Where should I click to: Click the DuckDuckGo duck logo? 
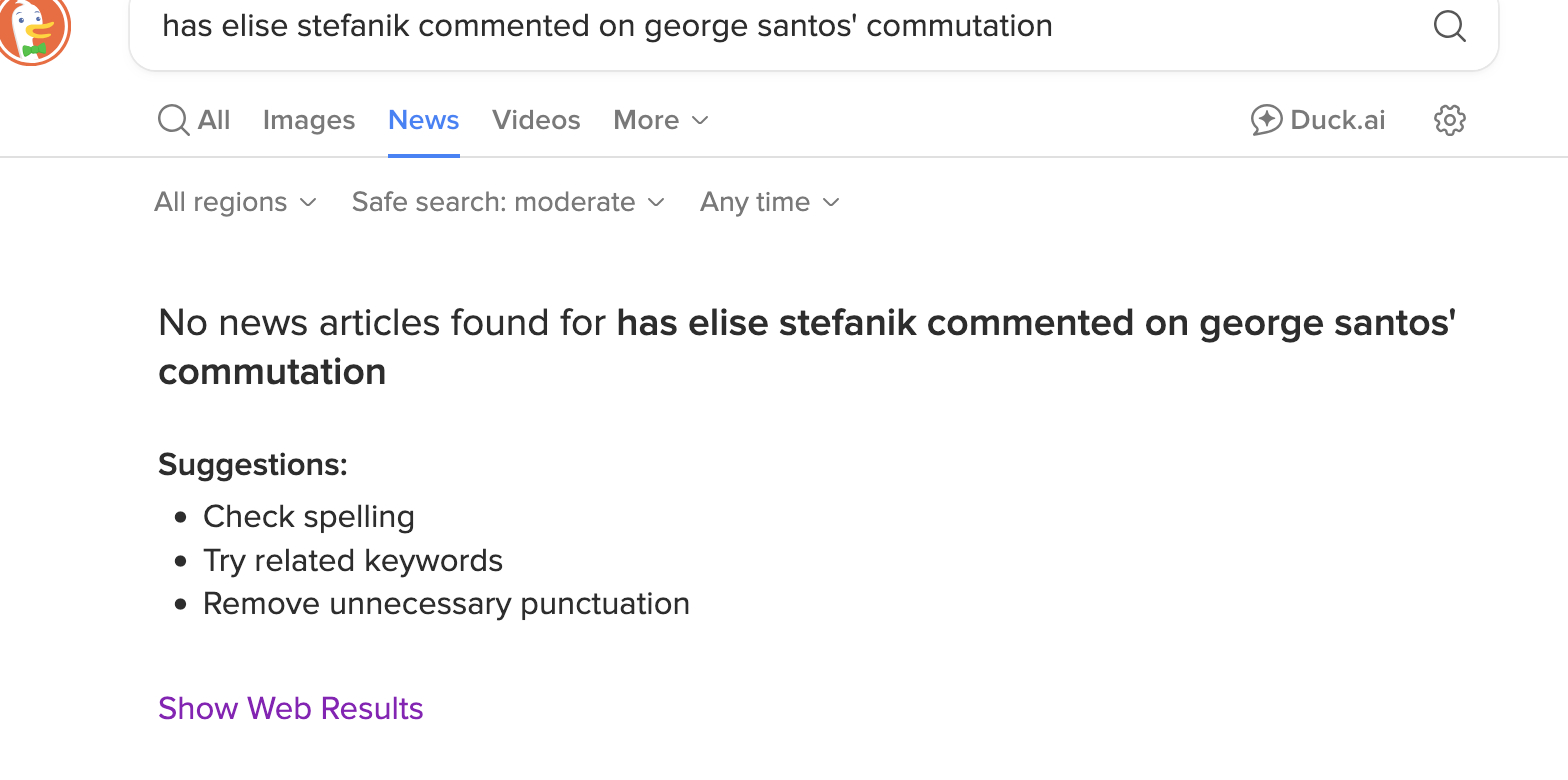(34, 30)
